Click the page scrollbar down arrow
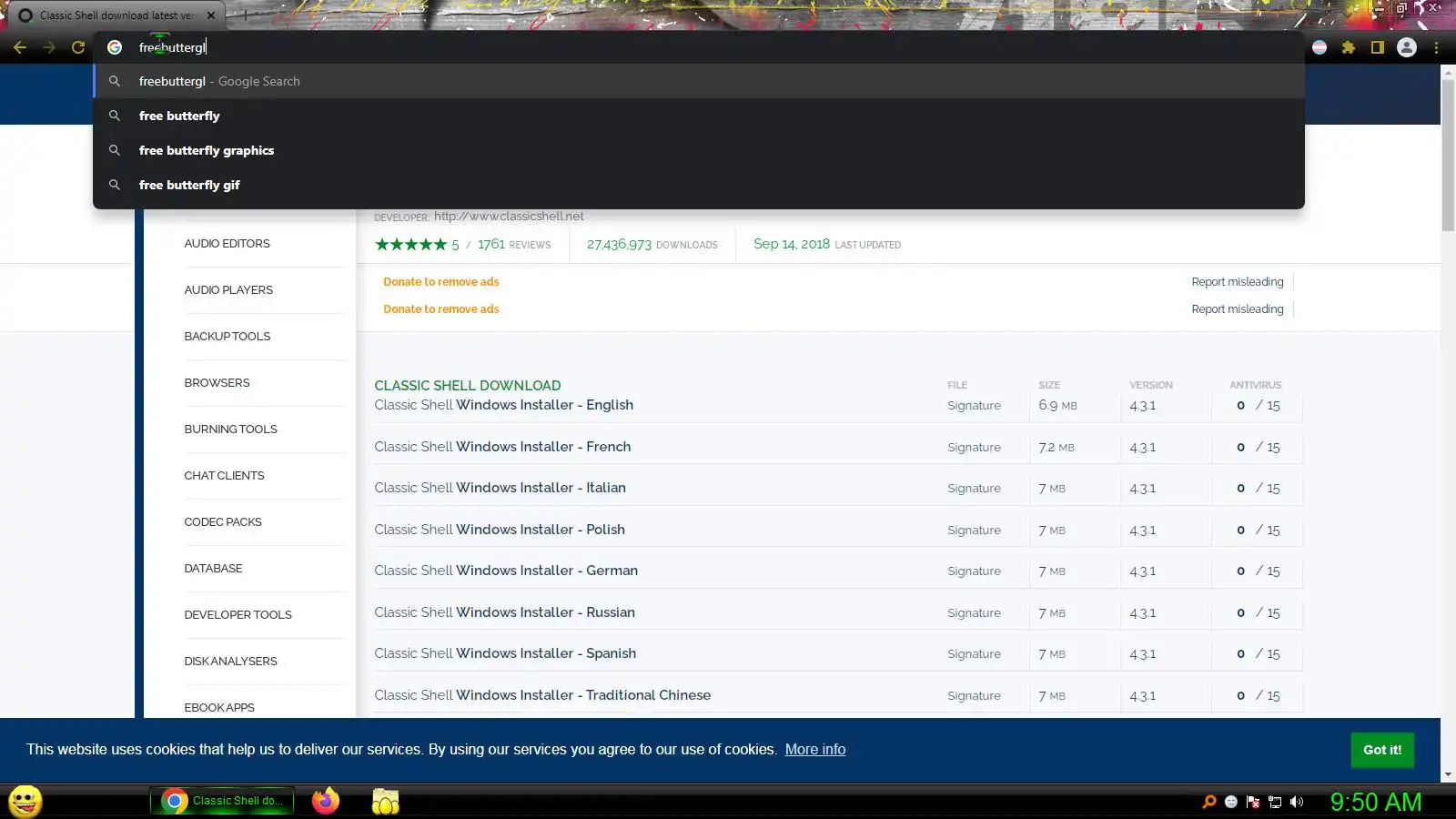1456x819 pixels. click(1448, 775)
